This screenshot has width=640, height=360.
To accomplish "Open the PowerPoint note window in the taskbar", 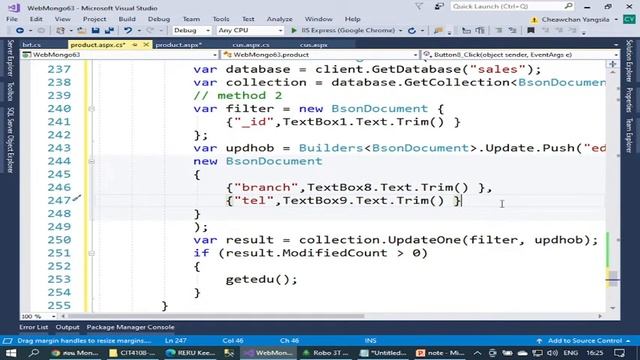I will click(x=440, y=353).
